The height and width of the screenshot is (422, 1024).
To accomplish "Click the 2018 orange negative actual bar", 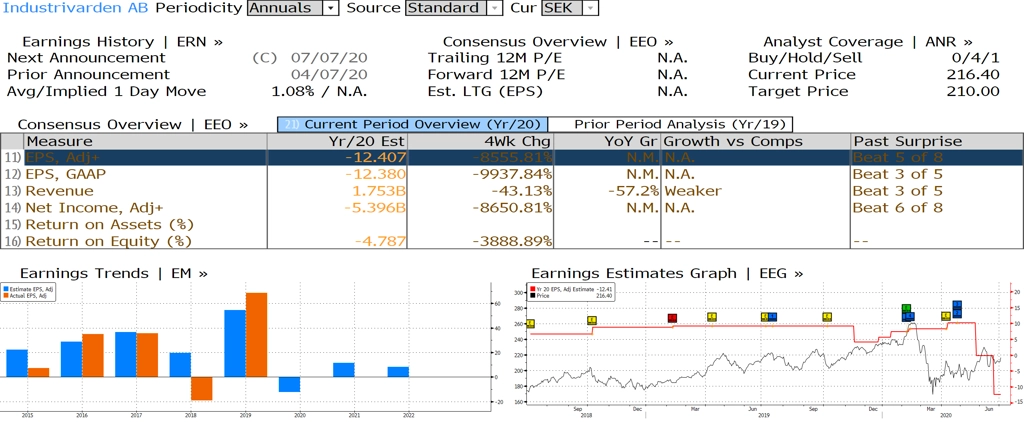I will coord(202,389).
